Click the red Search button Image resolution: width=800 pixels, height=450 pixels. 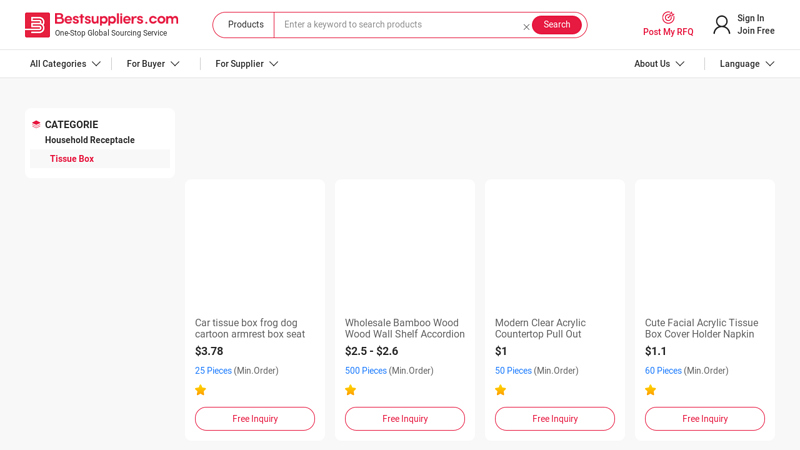pyautogui.click(x=557, y=24)
